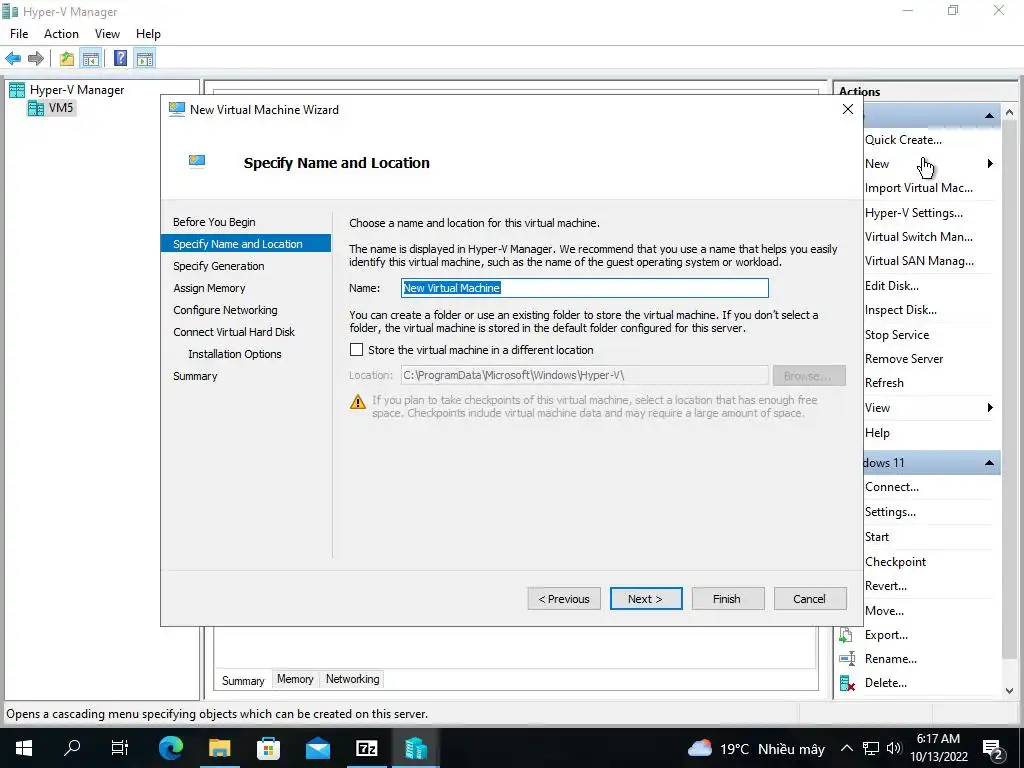Toggle the Show/Hide Console Tree icon
This screenshot has height=768, width=1024.
click(x=91, y=59)
